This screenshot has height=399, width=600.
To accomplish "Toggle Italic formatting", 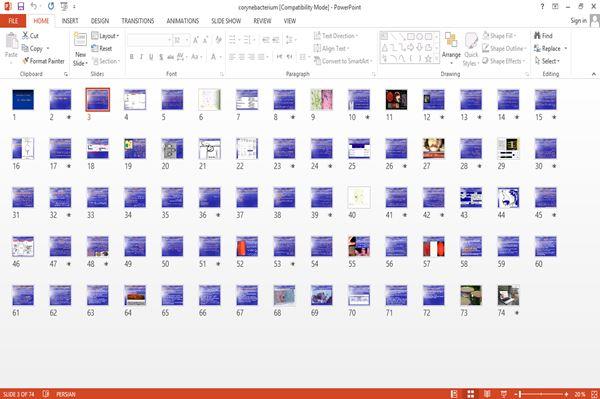I will 141,57.
